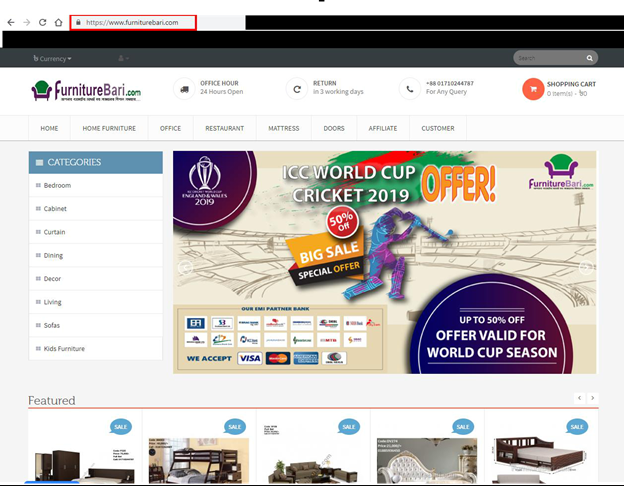Click SALE badge on bedroom set product
624x486 pixels.
point(121,427)
